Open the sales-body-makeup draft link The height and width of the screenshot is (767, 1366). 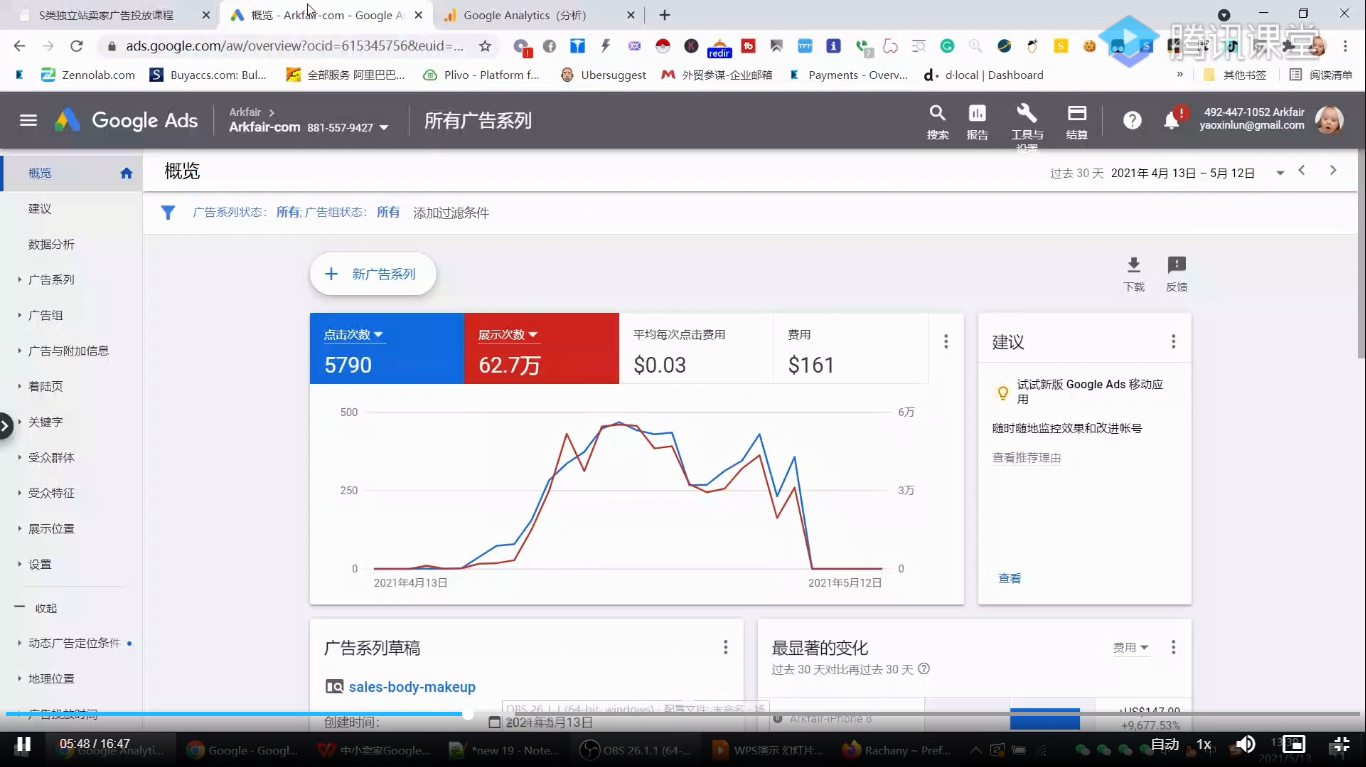[412, 687]
